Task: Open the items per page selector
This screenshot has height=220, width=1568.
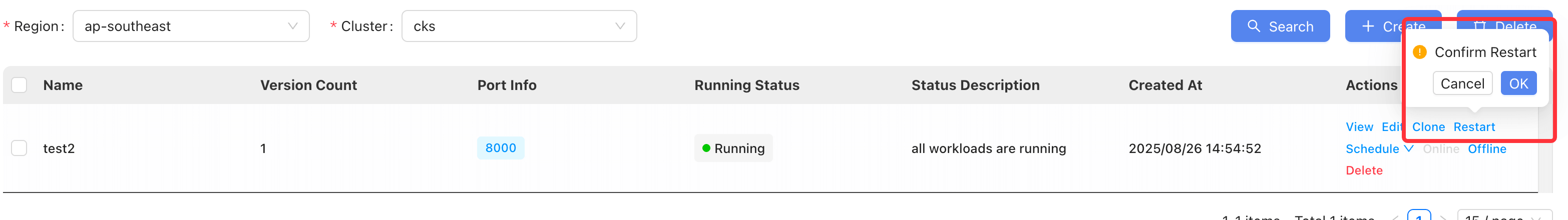Action: (1504, 215)
